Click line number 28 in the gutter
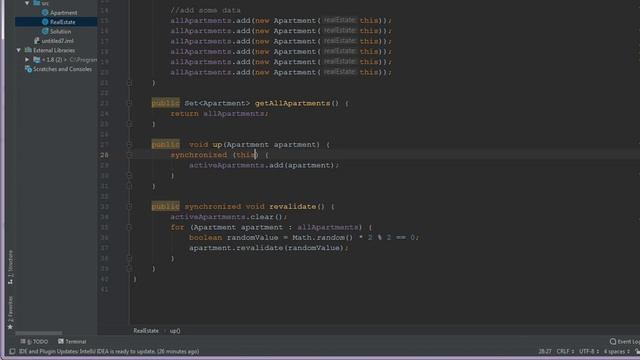Image resolution: width=640 pixels, height=360 pixels. tap(104, 155)
